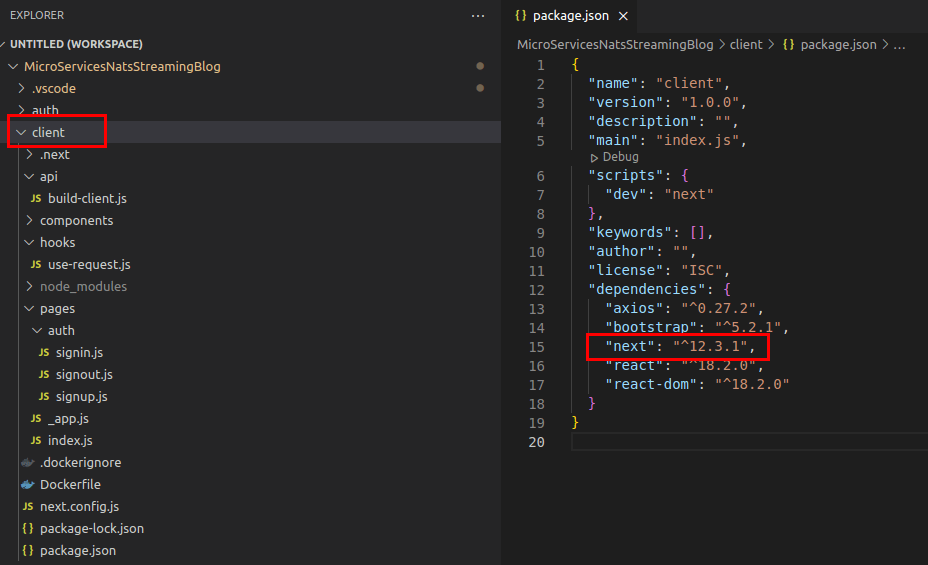Click the breadcrumb ellipsis segment
The height and width of the screenshot is (565, 928).
899,45
